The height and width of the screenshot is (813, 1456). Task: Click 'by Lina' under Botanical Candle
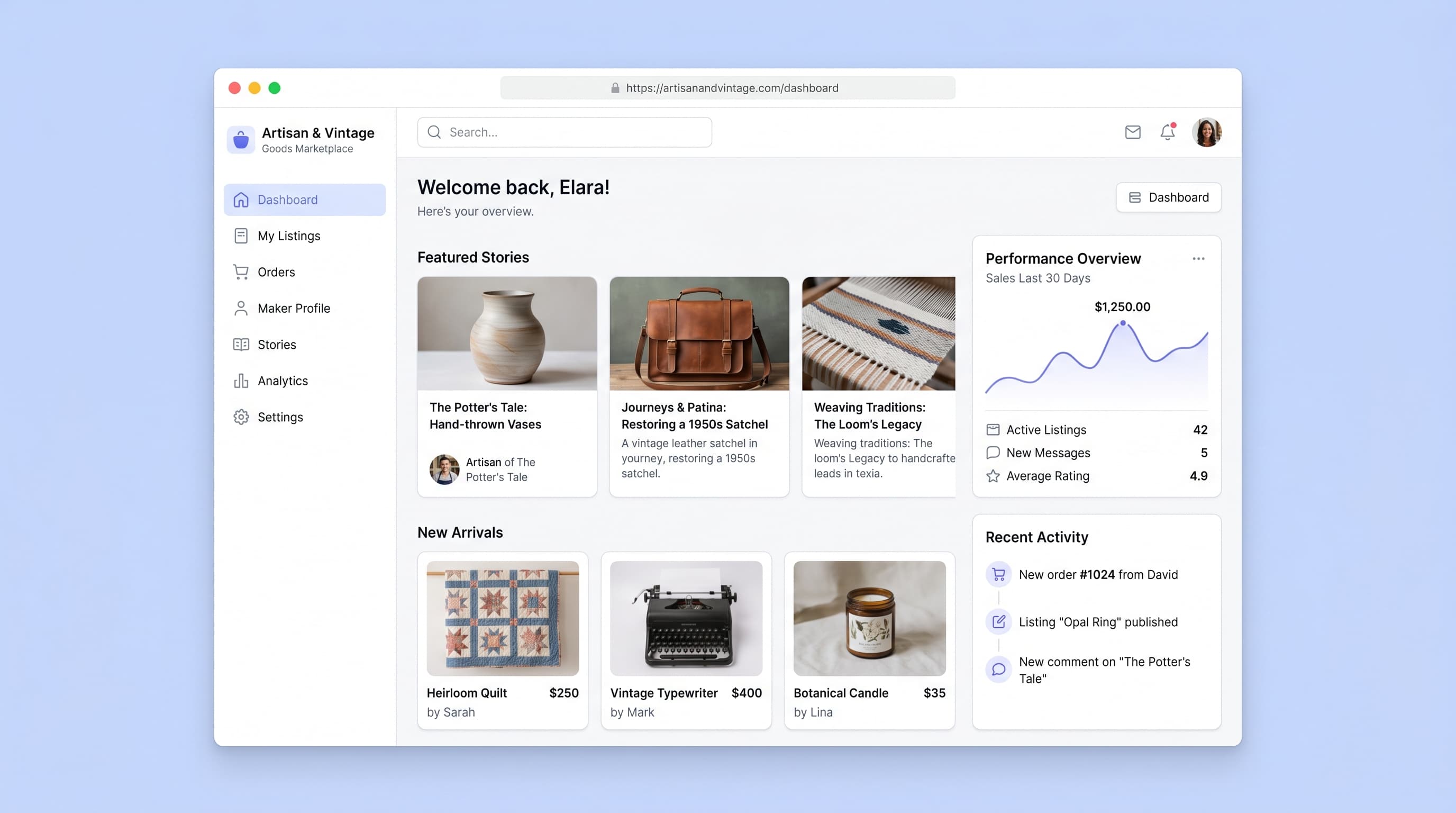click(x=813, y=712)
